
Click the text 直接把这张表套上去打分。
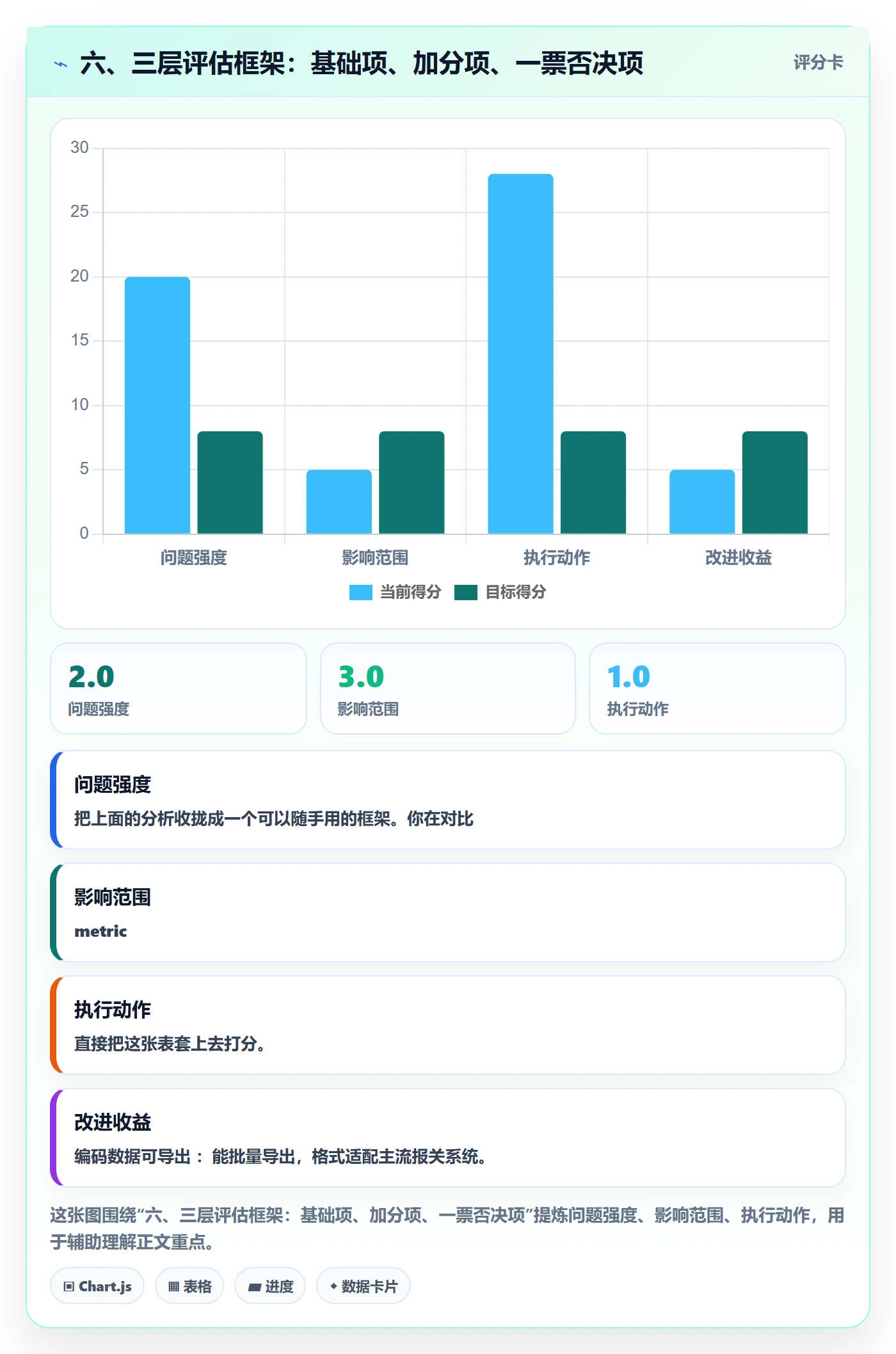coord(170,1044)
